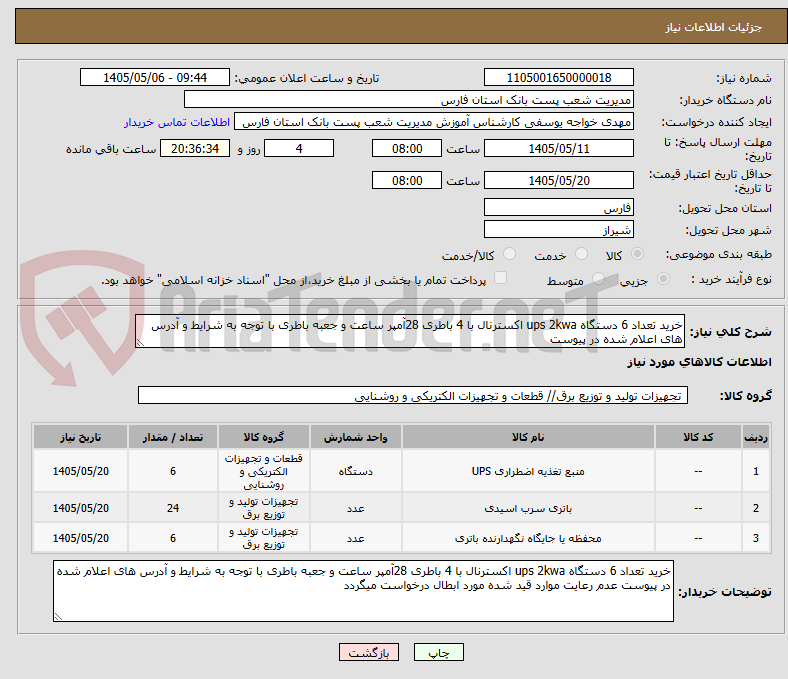Click the price validity time 08:00 field

(x=407, y=180)
